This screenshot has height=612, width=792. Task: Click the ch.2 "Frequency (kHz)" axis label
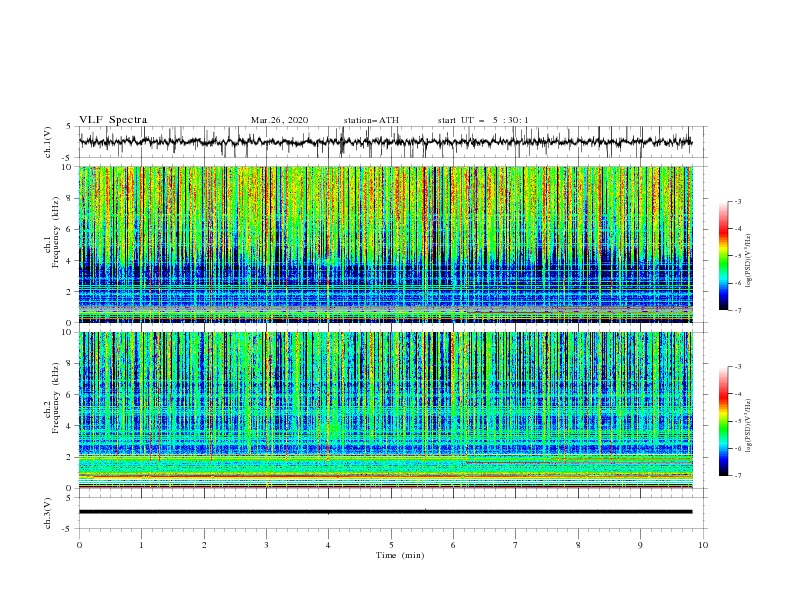[56, 398]
